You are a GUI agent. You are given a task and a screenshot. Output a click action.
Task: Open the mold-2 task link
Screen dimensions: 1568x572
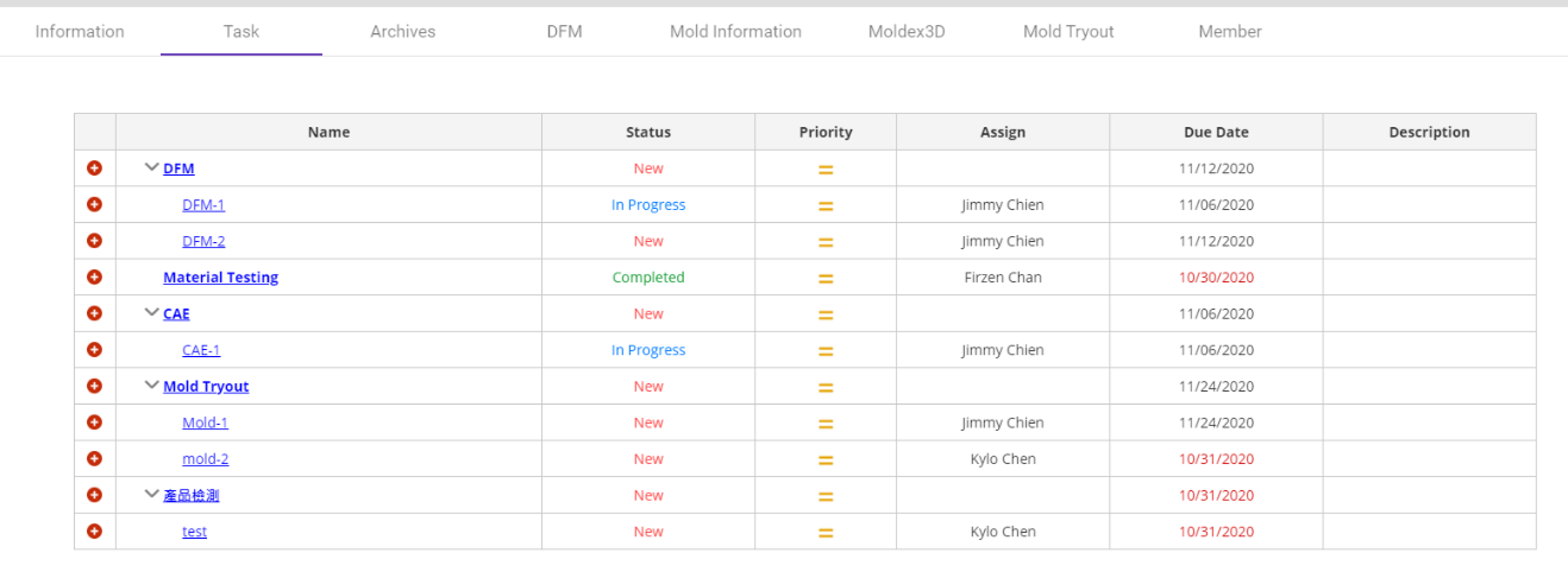tap(205, 459)
